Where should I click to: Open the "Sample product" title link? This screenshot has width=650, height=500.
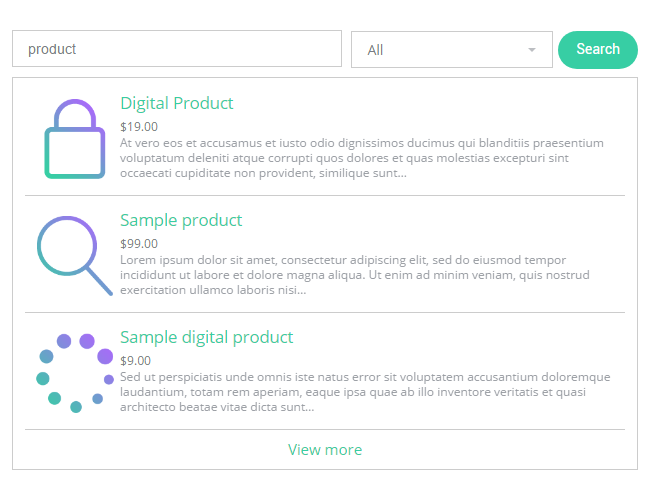[x=181, y=220]
